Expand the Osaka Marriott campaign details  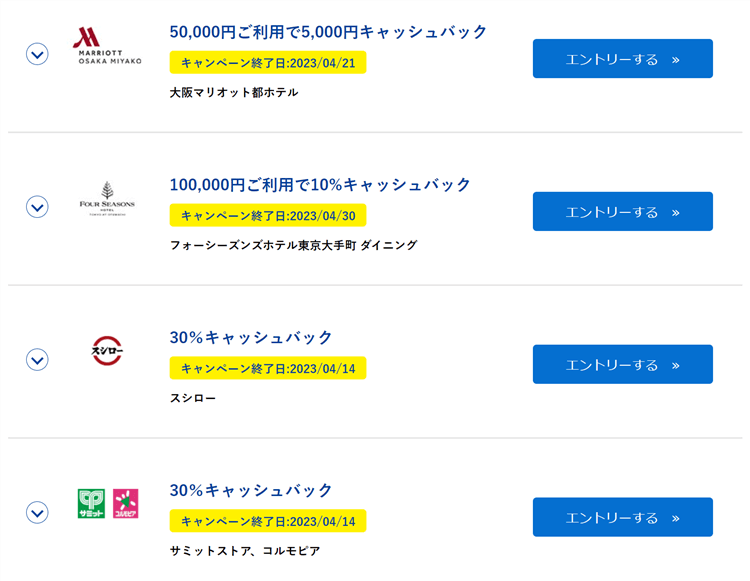(x=37, y=54)
